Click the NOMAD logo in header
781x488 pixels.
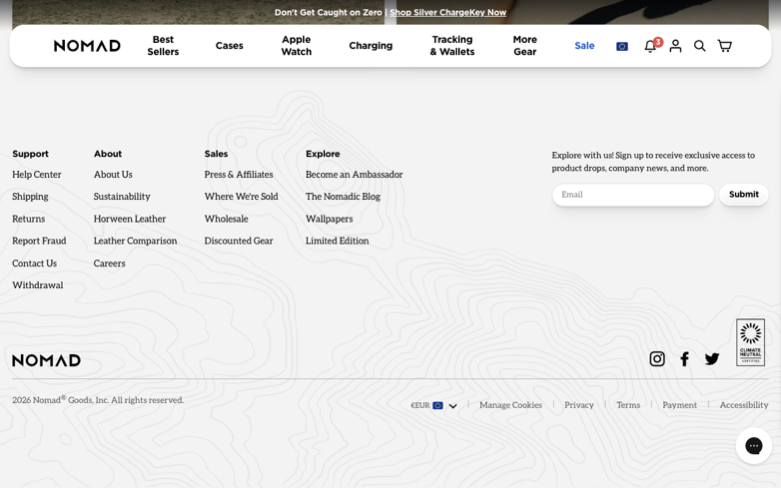[x=87, y=46]
